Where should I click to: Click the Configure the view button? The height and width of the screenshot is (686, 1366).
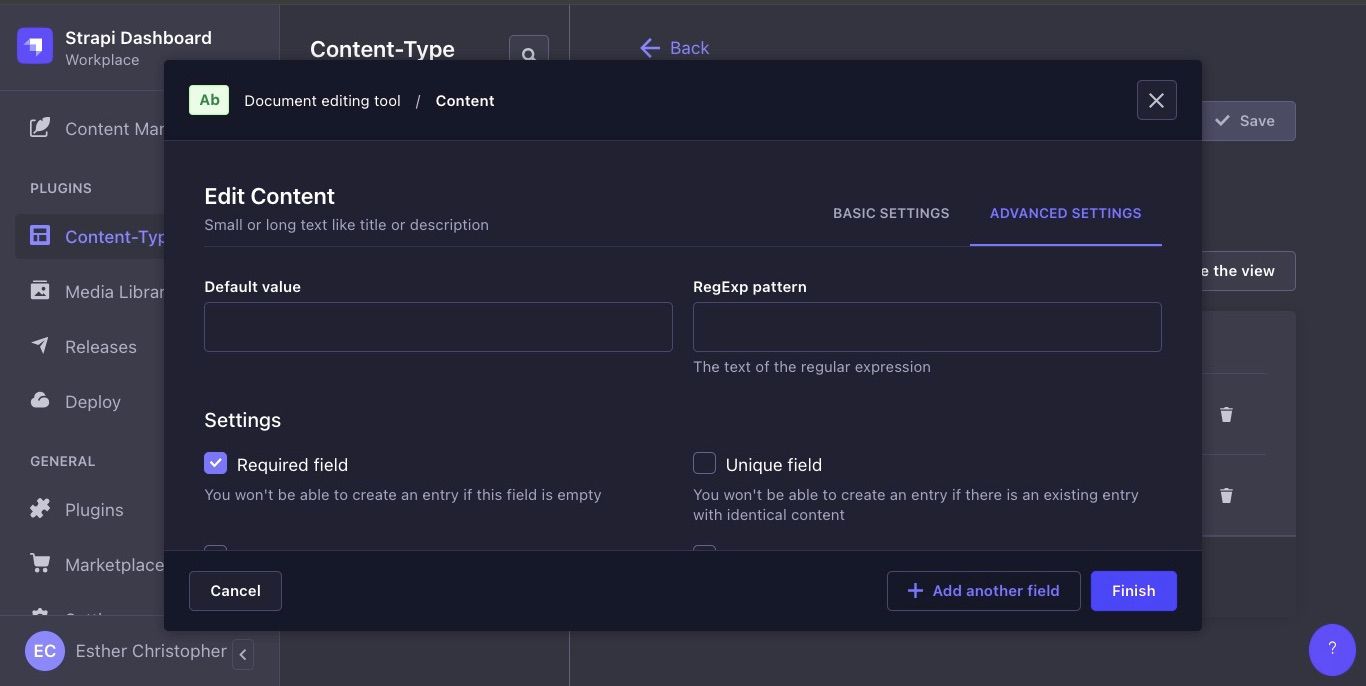tap(1248, 271)
